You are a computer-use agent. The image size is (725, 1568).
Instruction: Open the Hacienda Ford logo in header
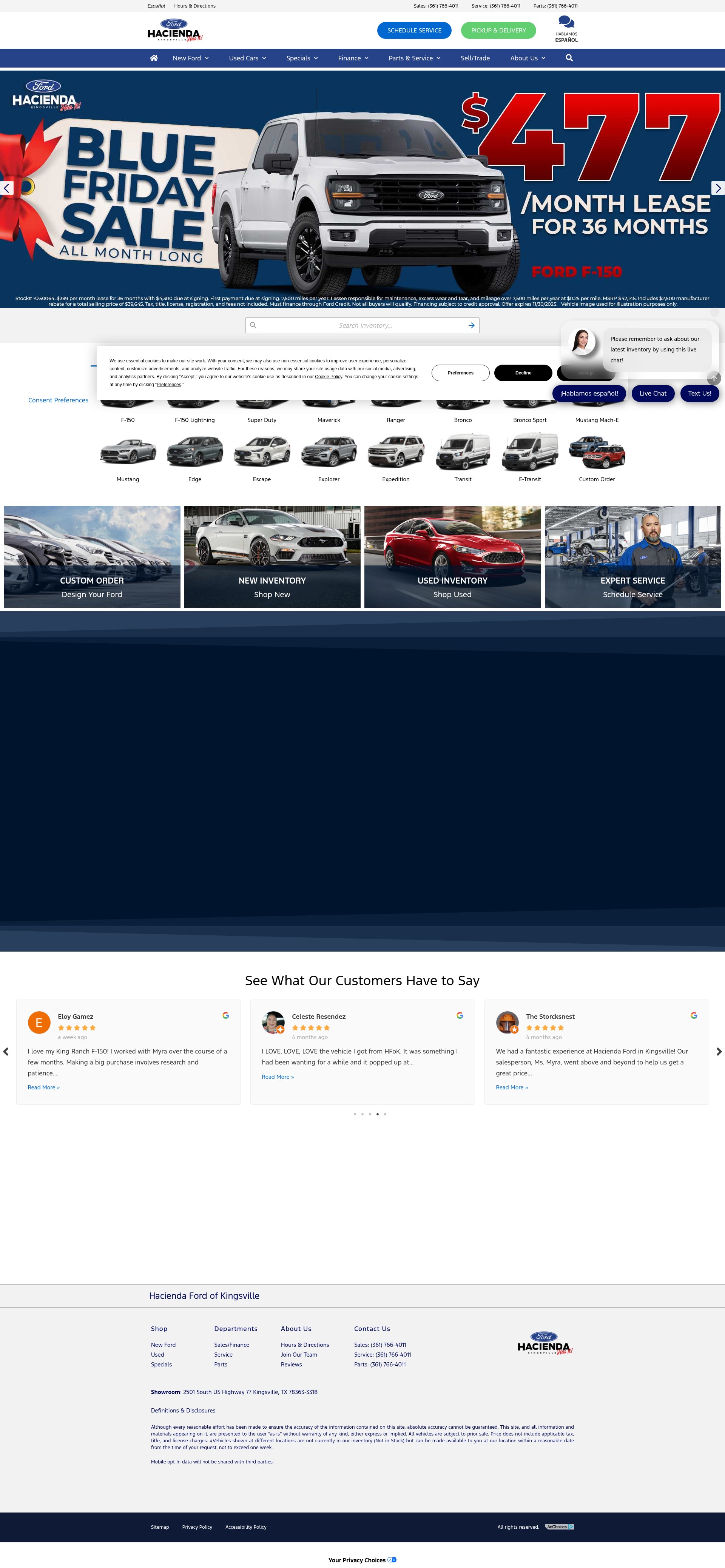click(175, 30)
